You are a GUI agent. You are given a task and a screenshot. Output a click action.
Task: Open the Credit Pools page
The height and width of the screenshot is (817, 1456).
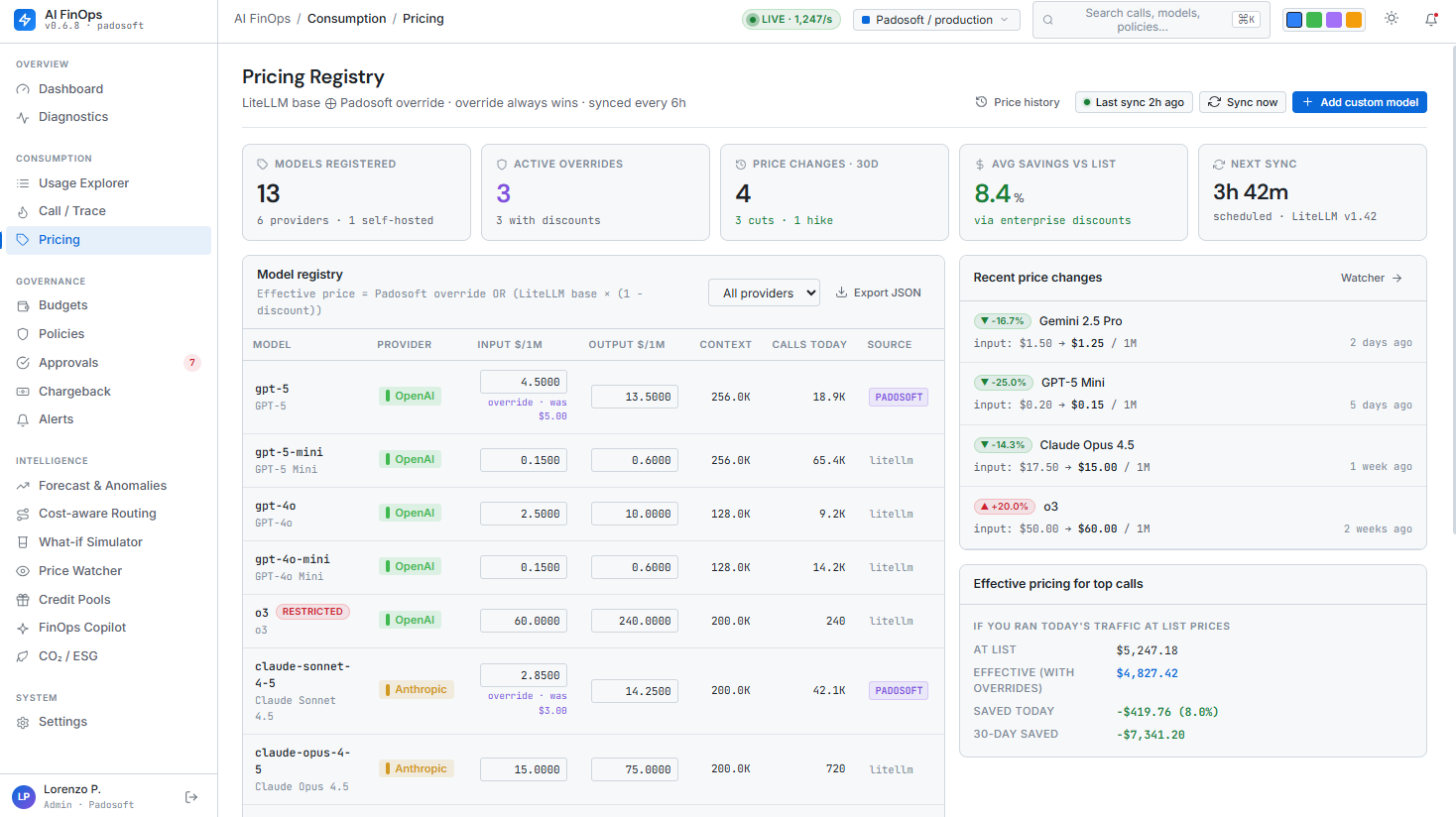[x=108, y=600]
